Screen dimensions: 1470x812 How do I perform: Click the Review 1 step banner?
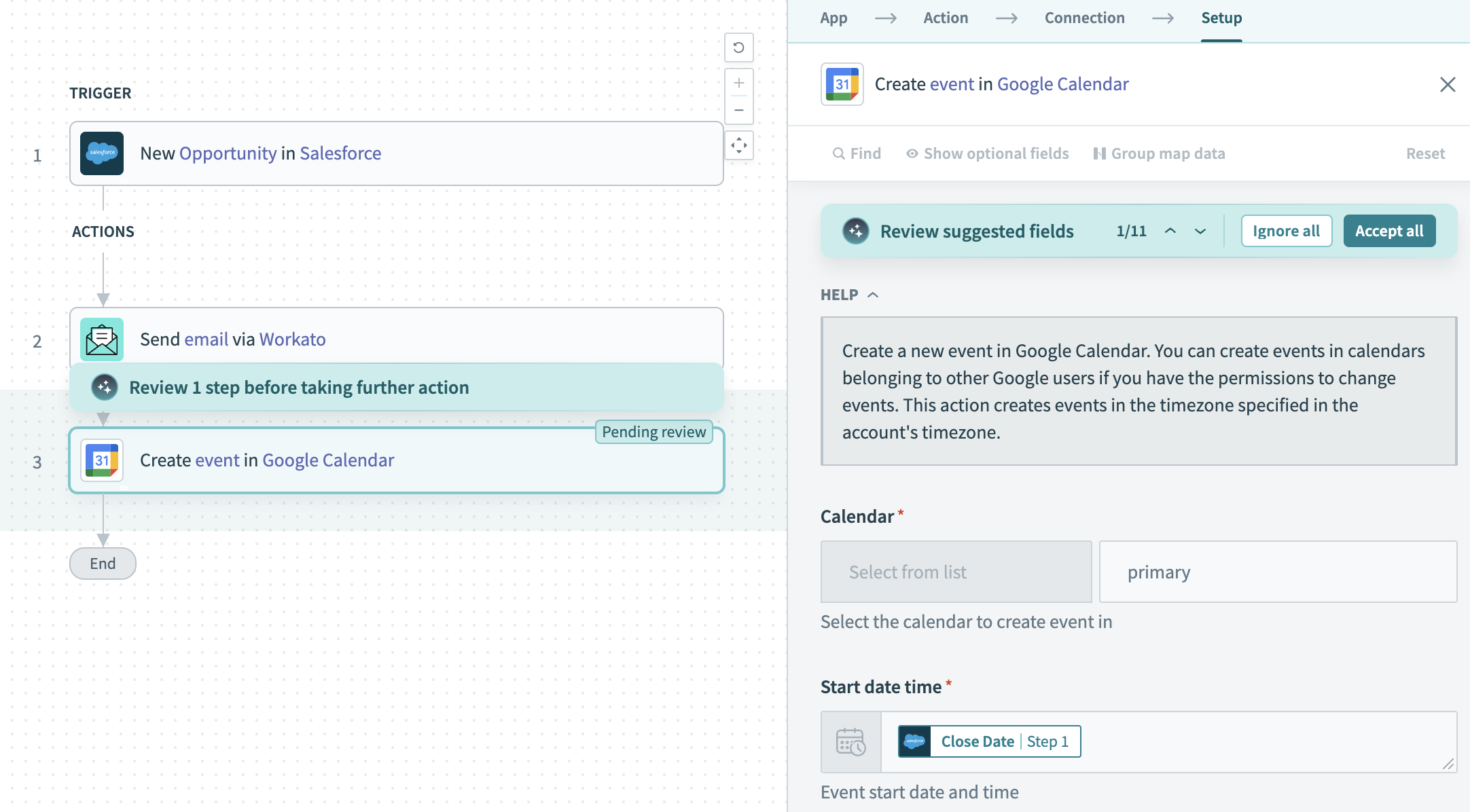click(397, 387)
